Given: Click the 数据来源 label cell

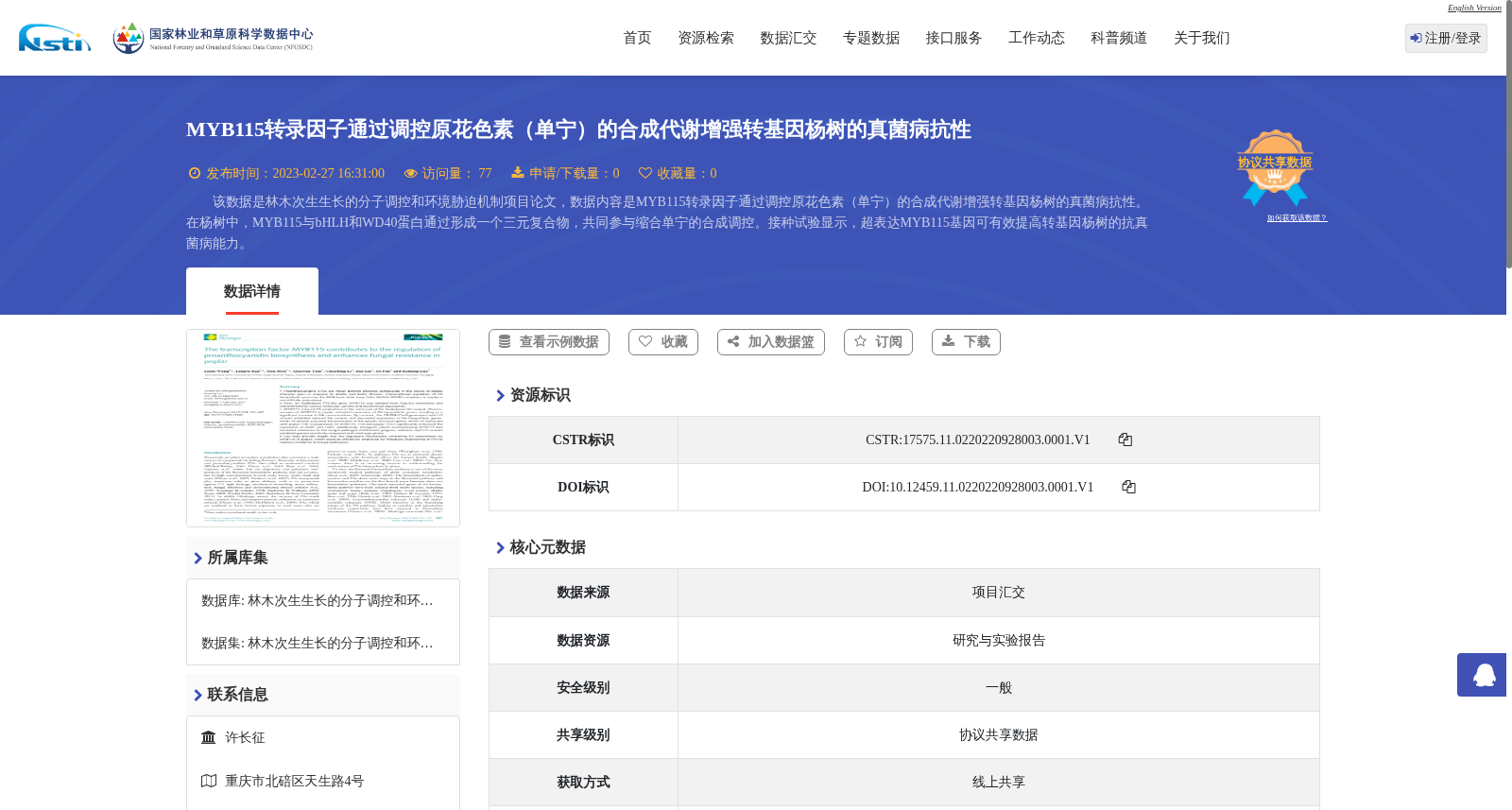Looking at the screenshot, I should point(583,593).
